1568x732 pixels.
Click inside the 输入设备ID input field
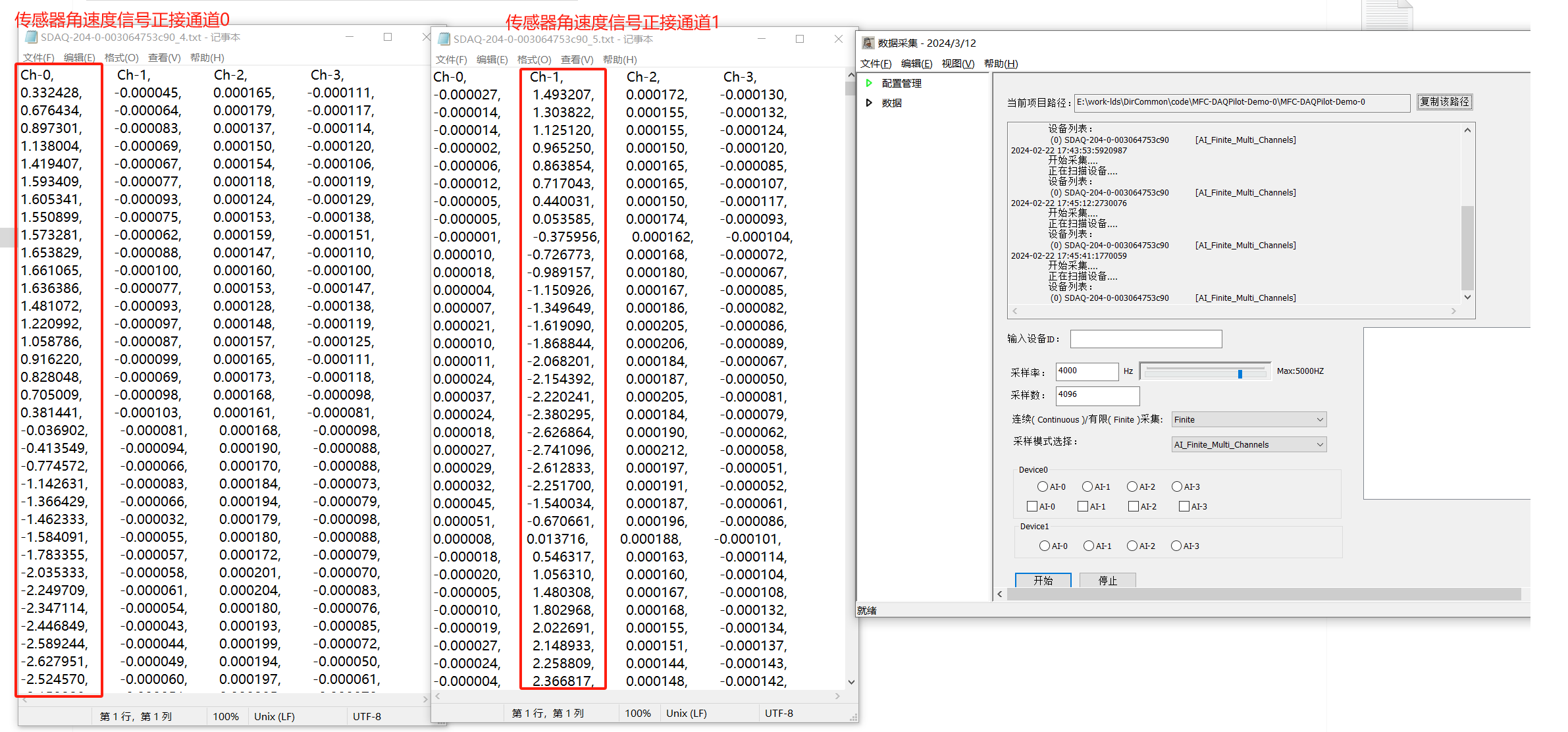pyautogui.click(x=1145, y=338)
